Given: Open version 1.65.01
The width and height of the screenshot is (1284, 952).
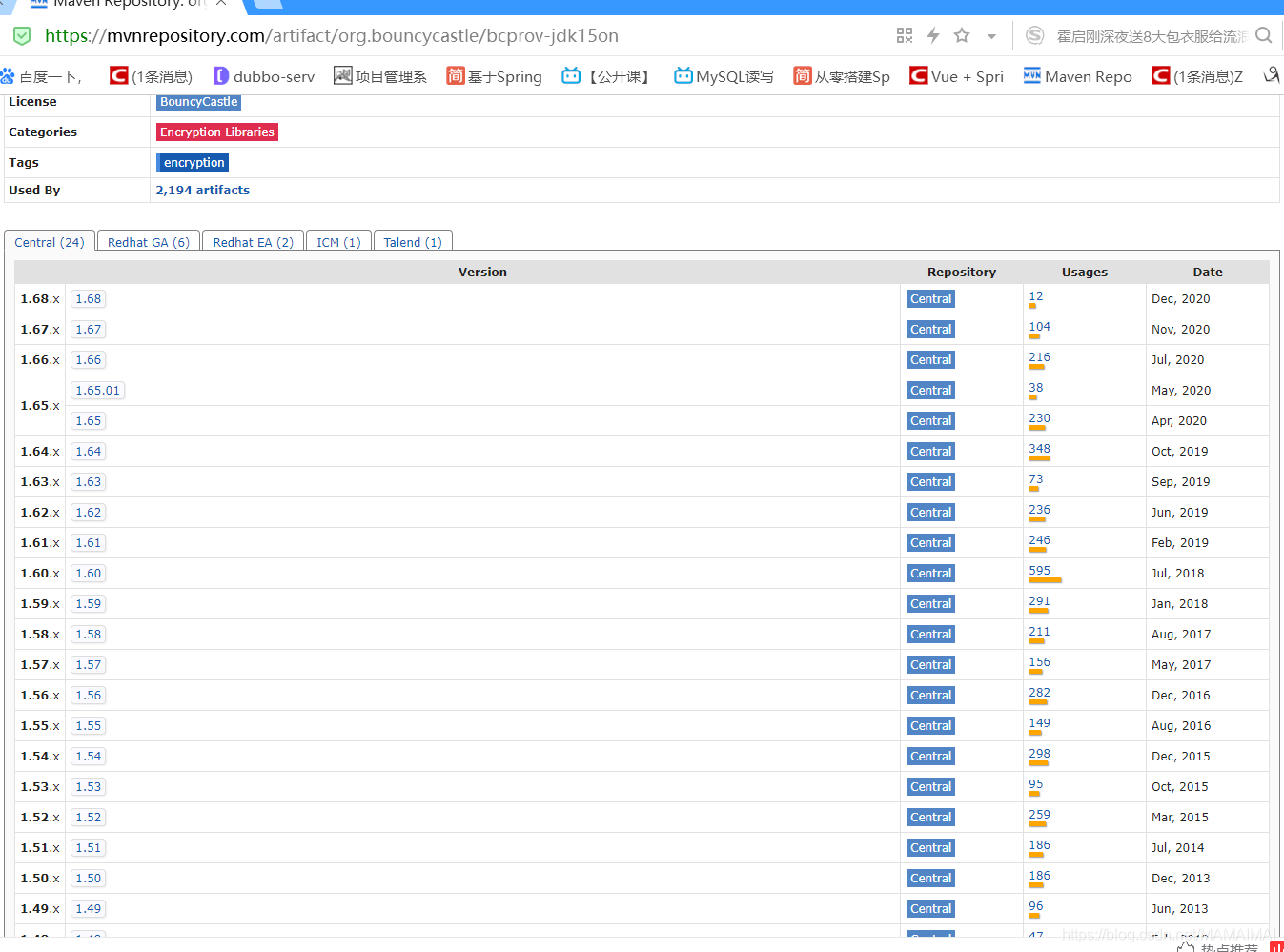Looking at the screenshot, I should 98,391.
